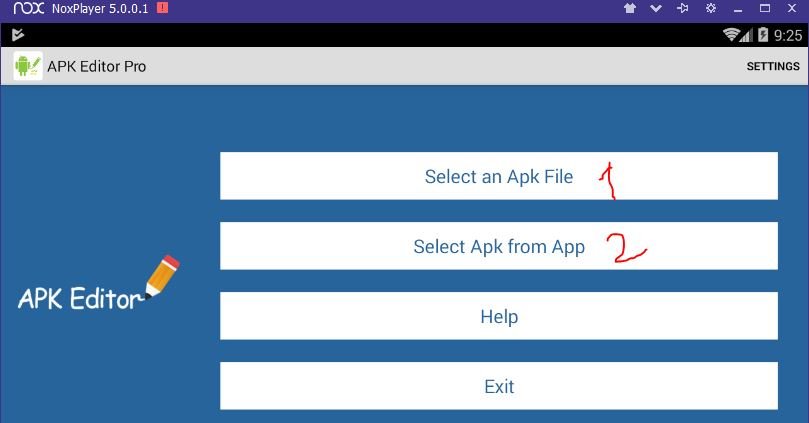
Task: Click the notification icon in status bar
Action: (18, 35)
